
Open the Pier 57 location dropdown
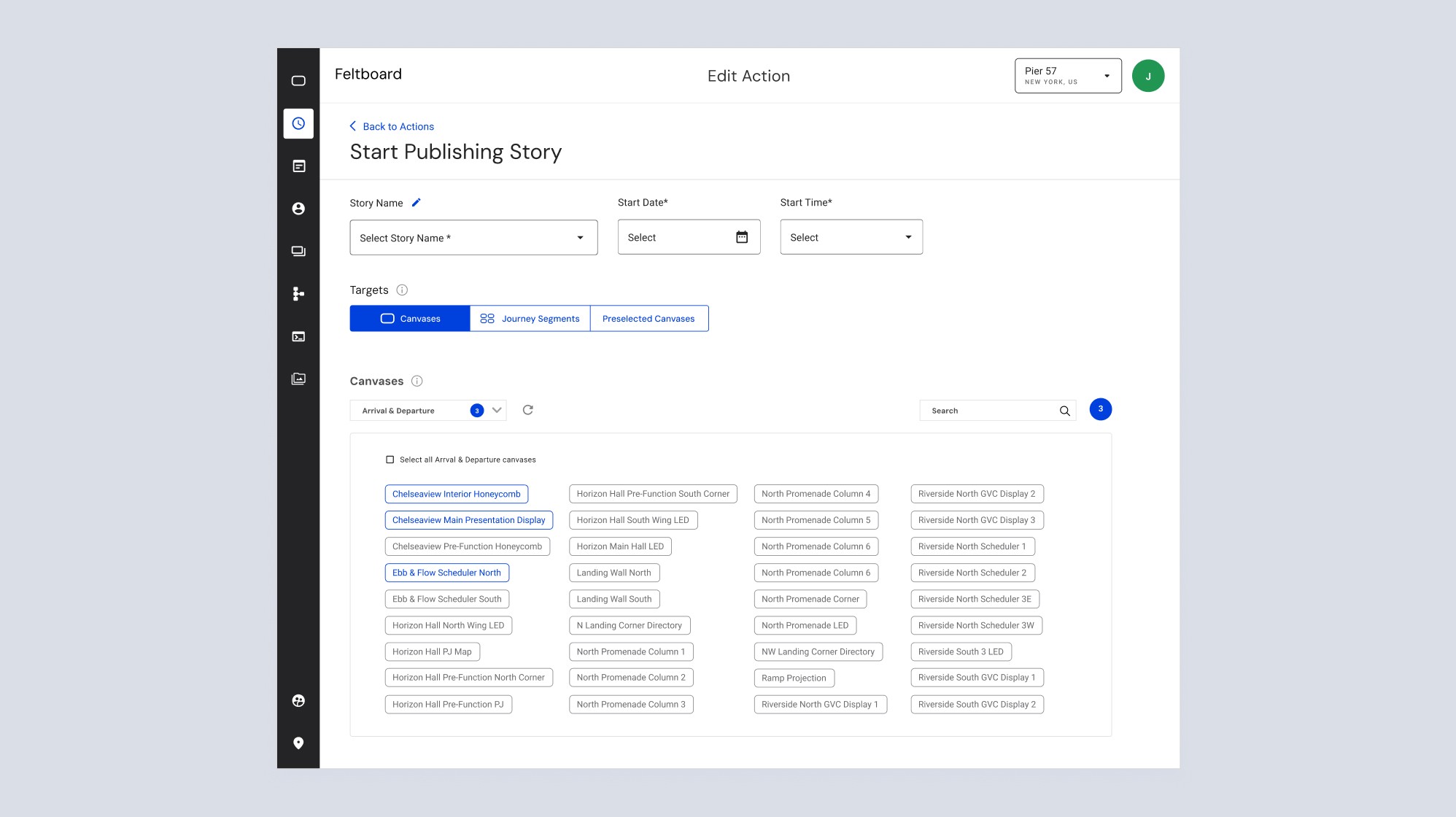click(x=1067, y=76)
